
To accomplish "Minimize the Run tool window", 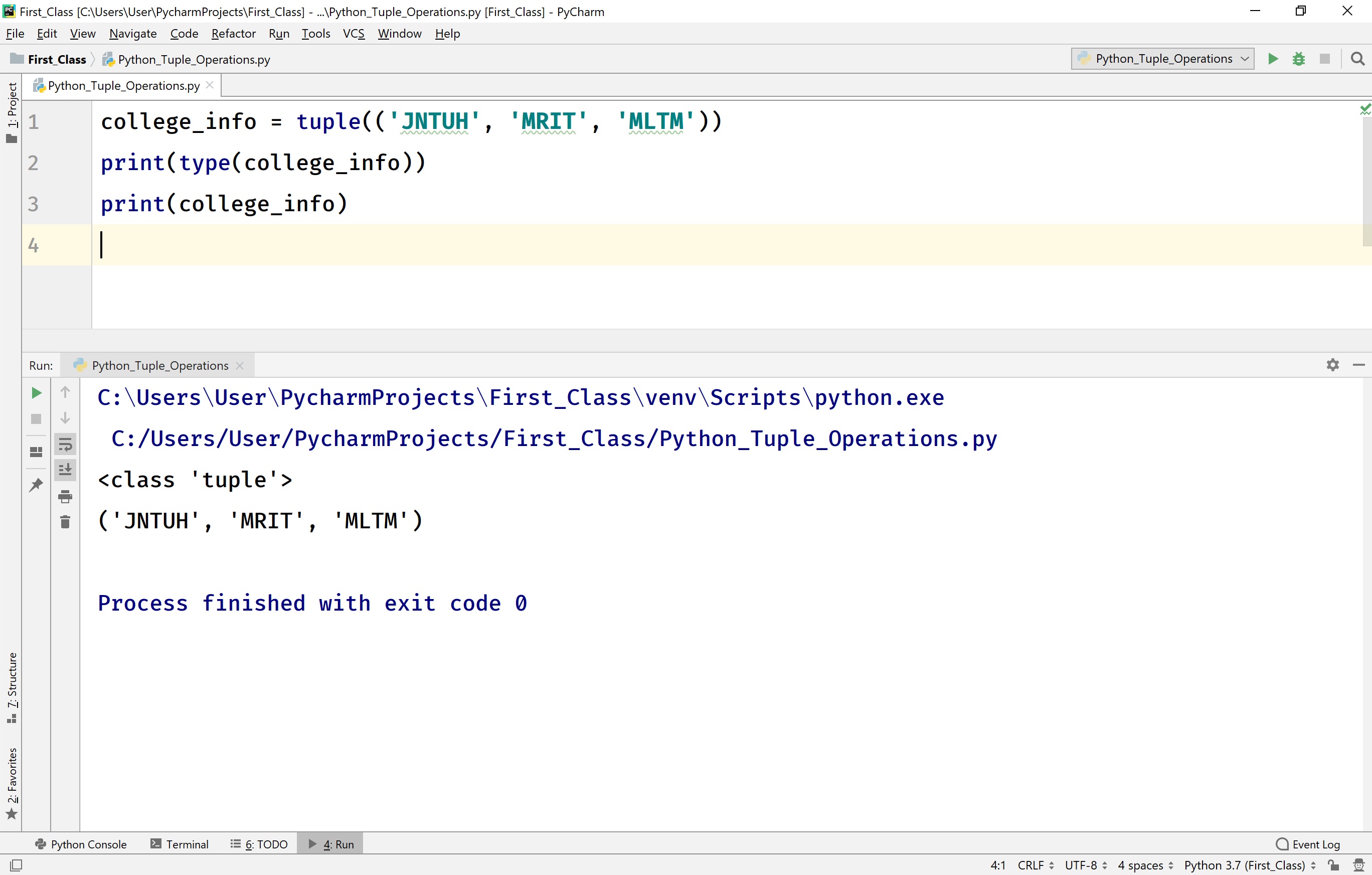I will 1360,365.
